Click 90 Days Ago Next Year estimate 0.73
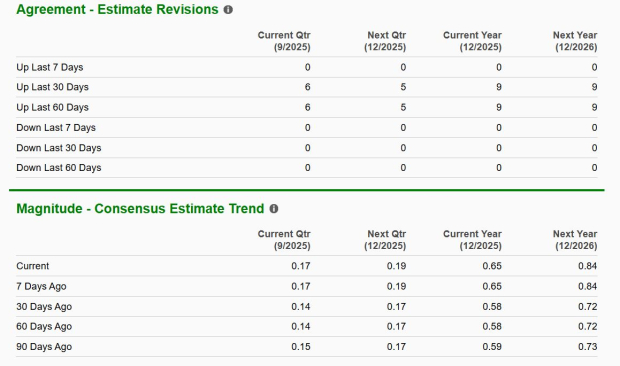 coord(588,347)
